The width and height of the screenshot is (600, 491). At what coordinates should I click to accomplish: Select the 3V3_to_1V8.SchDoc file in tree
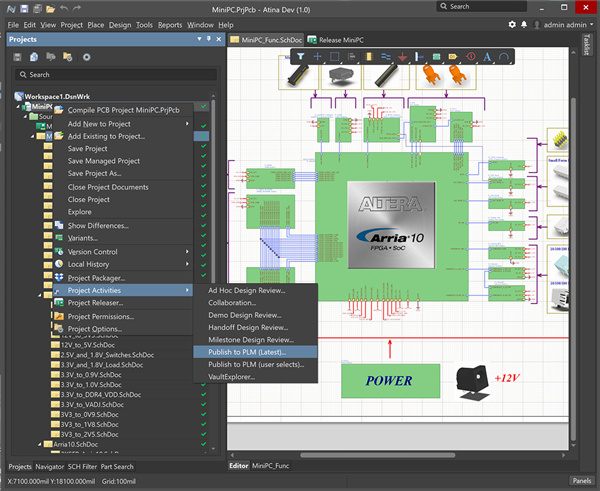(x=88, y=423)
